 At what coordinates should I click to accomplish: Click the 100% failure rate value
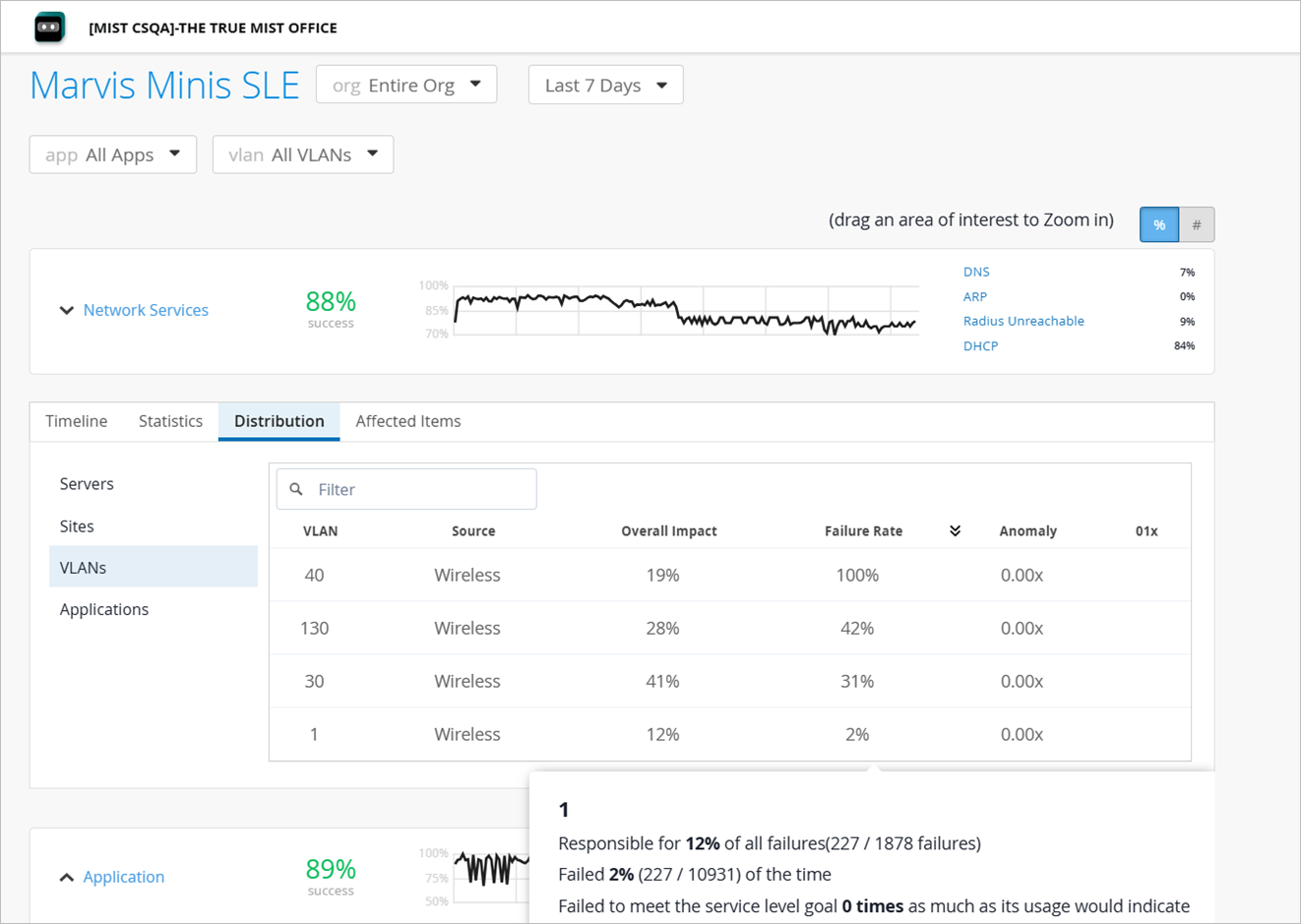tap(857, 575)
